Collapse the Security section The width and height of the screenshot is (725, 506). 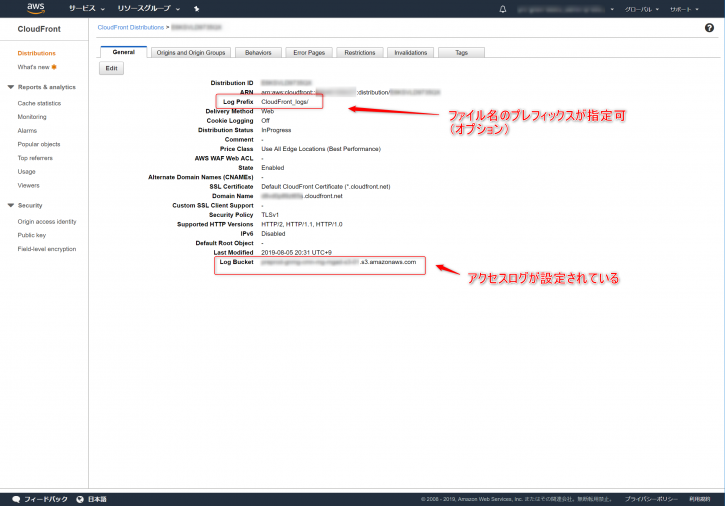pos(11,205)
